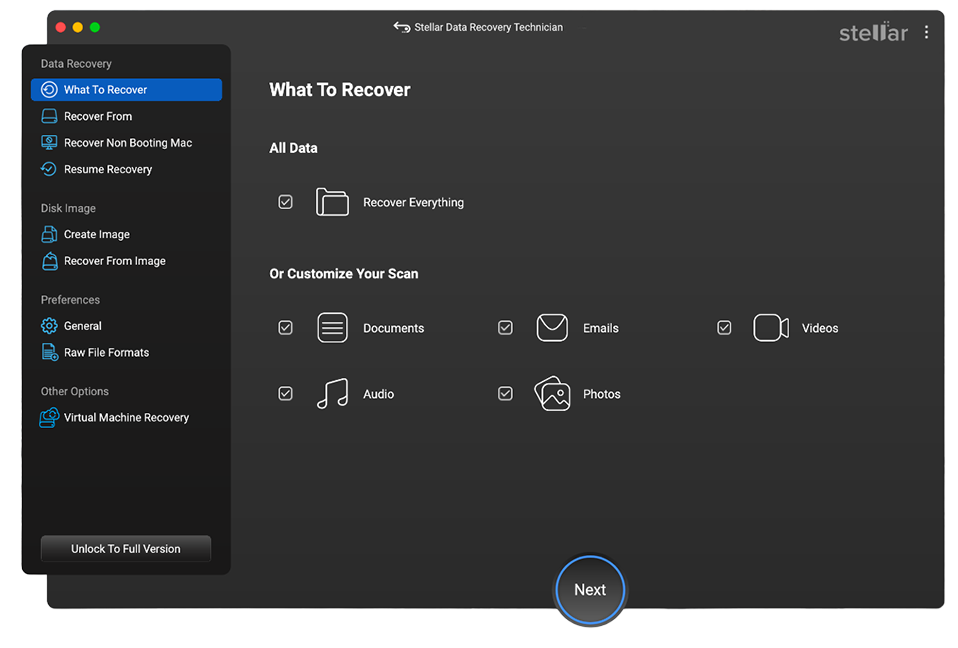
Task: Minimize the window with the yellow button
Action: 78,27
